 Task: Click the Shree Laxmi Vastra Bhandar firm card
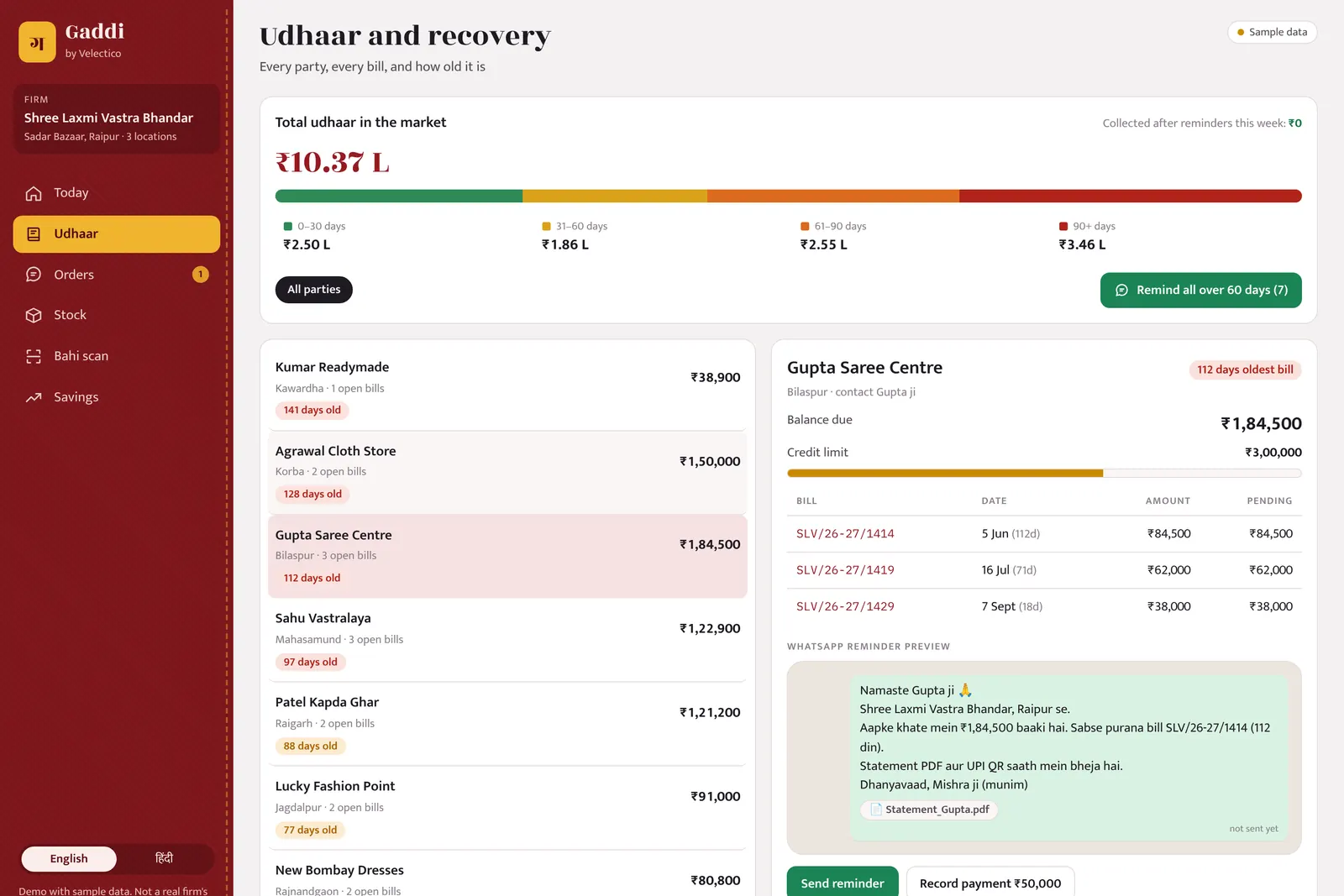117,118
